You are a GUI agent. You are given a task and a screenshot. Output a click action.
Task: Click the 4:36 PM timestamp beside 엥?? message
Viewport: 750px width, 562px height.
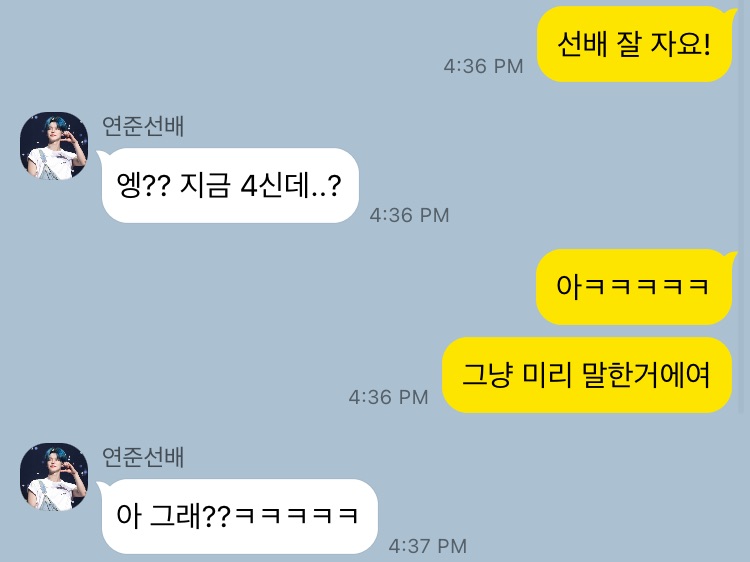click(x=409, y=215)
